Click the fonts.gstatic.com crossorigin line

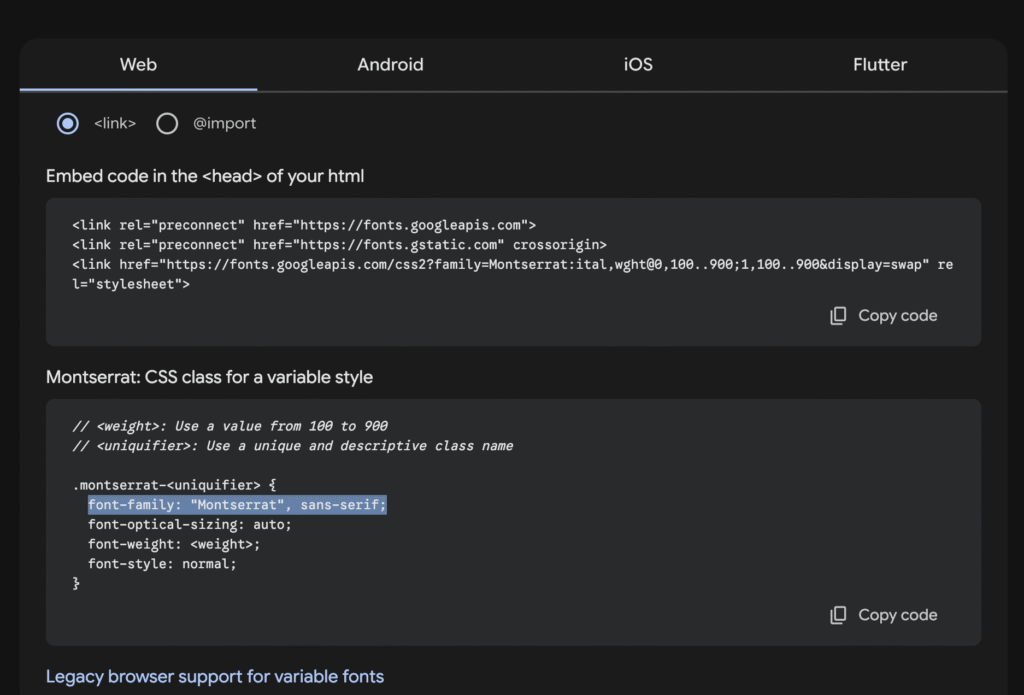coord(339,245)
